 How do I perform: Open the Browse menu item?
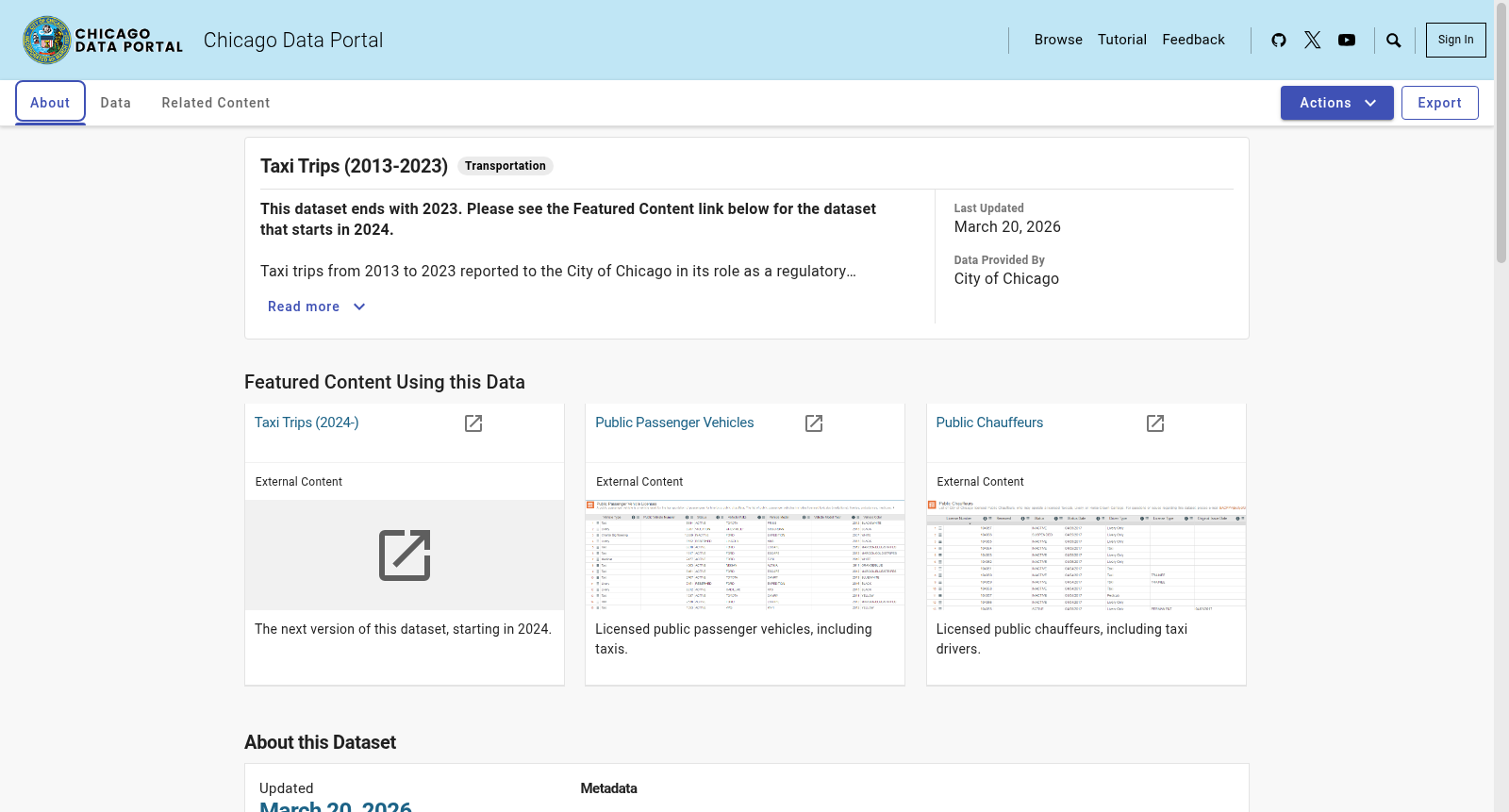(x=1058, y=40)
